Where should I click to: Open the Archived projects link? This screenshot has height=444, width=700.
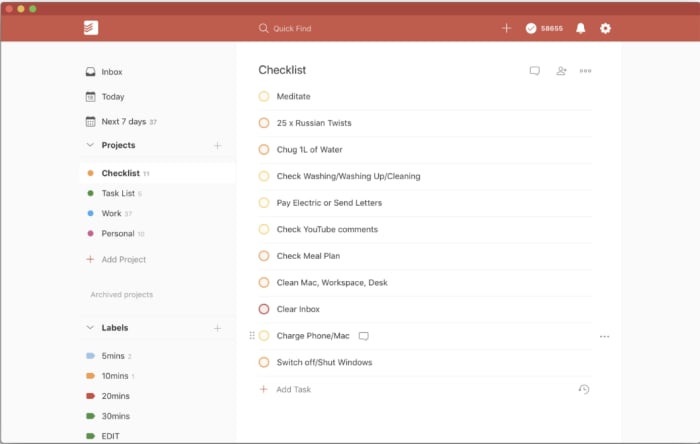click(122, 295)
